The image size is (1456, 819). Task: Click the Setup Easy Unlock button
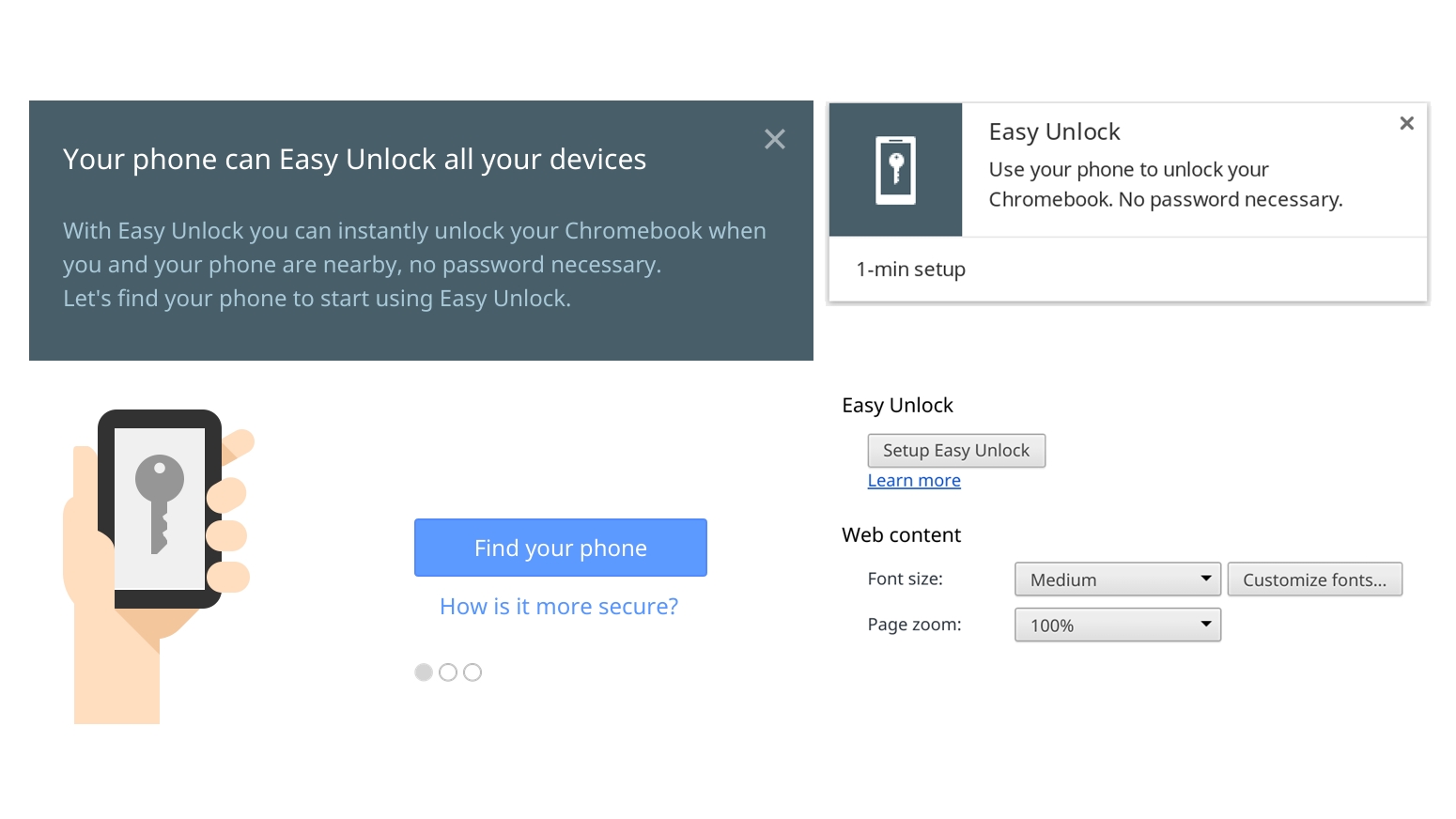956,451
